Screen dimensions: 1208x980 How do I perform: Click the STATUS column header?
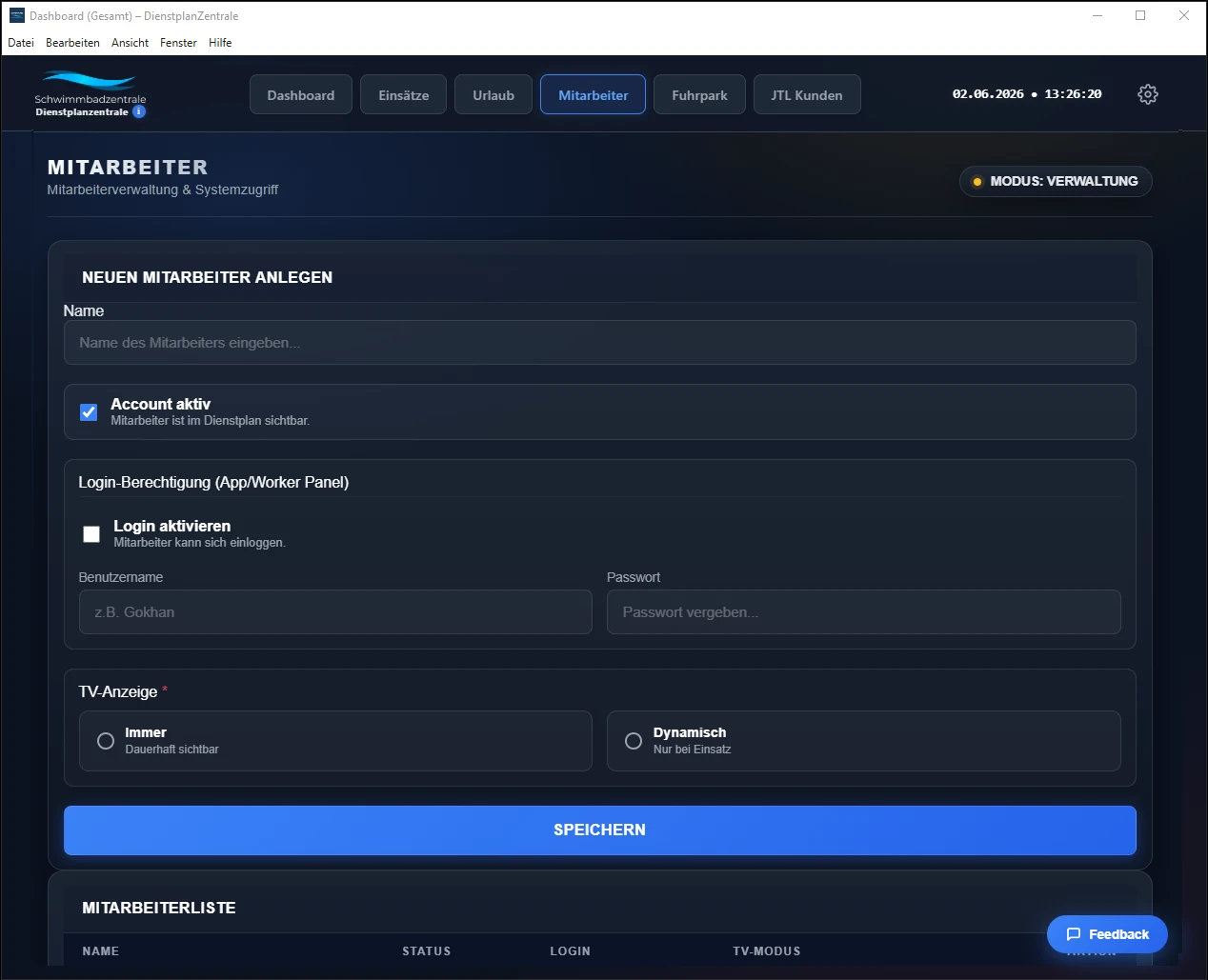[427, 951]
